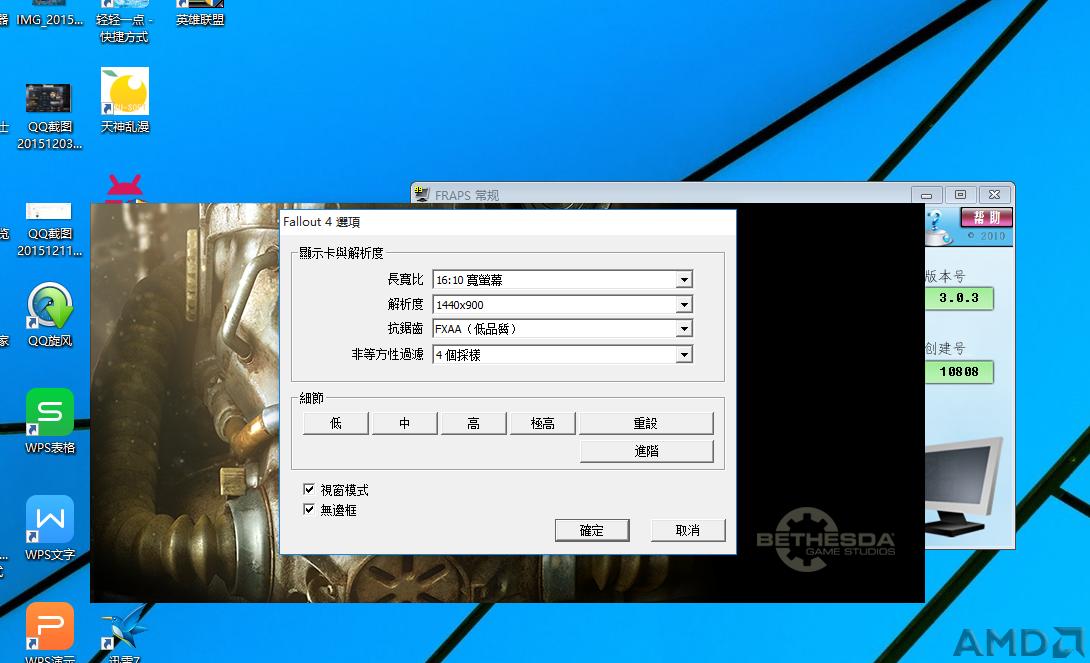Launch the WPS表格 spreadsheet icon

50,421
